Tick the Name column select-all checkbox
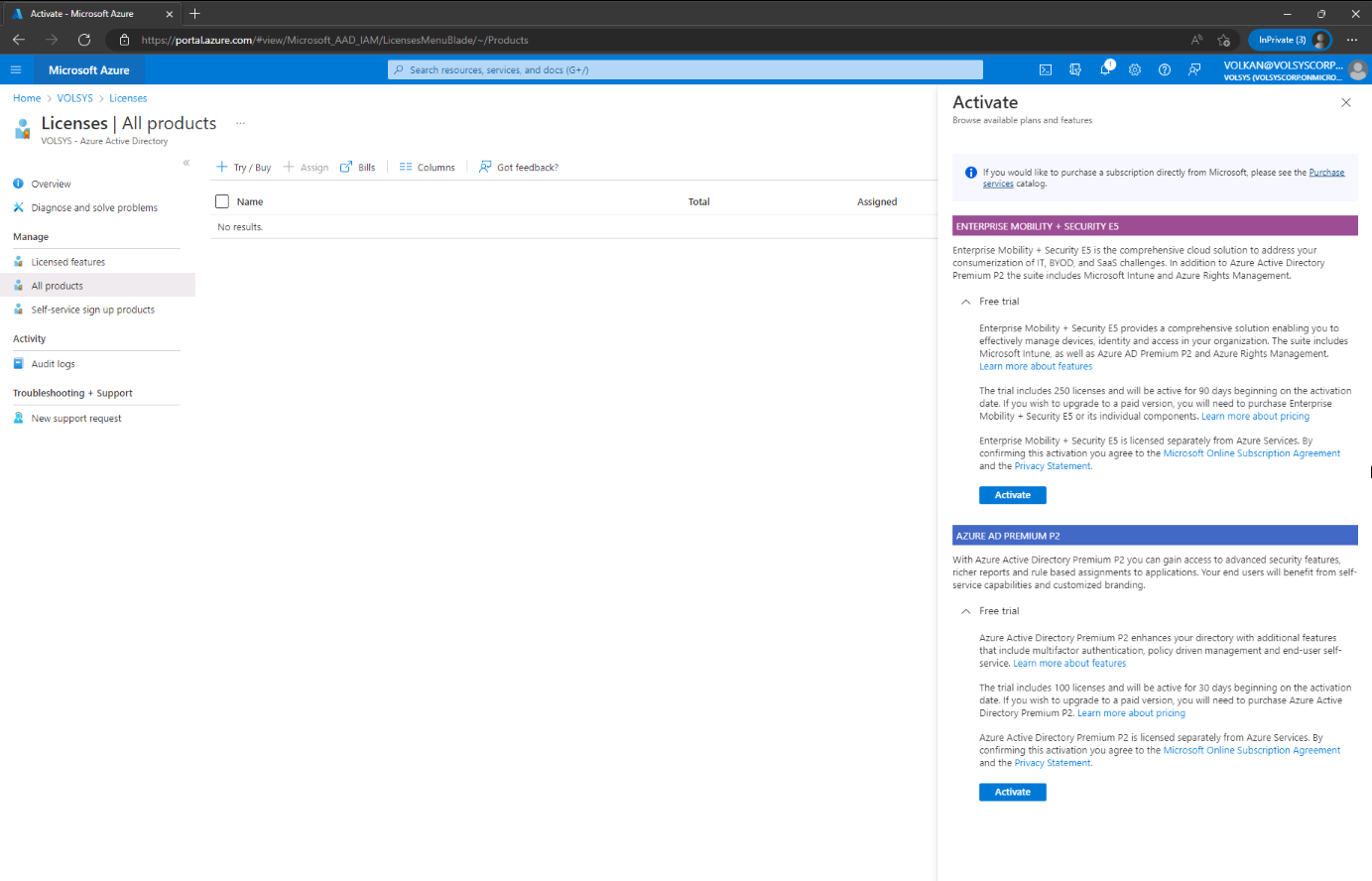Image resolution: width=1372 pixels, height=881 pixels. [222, 201]
